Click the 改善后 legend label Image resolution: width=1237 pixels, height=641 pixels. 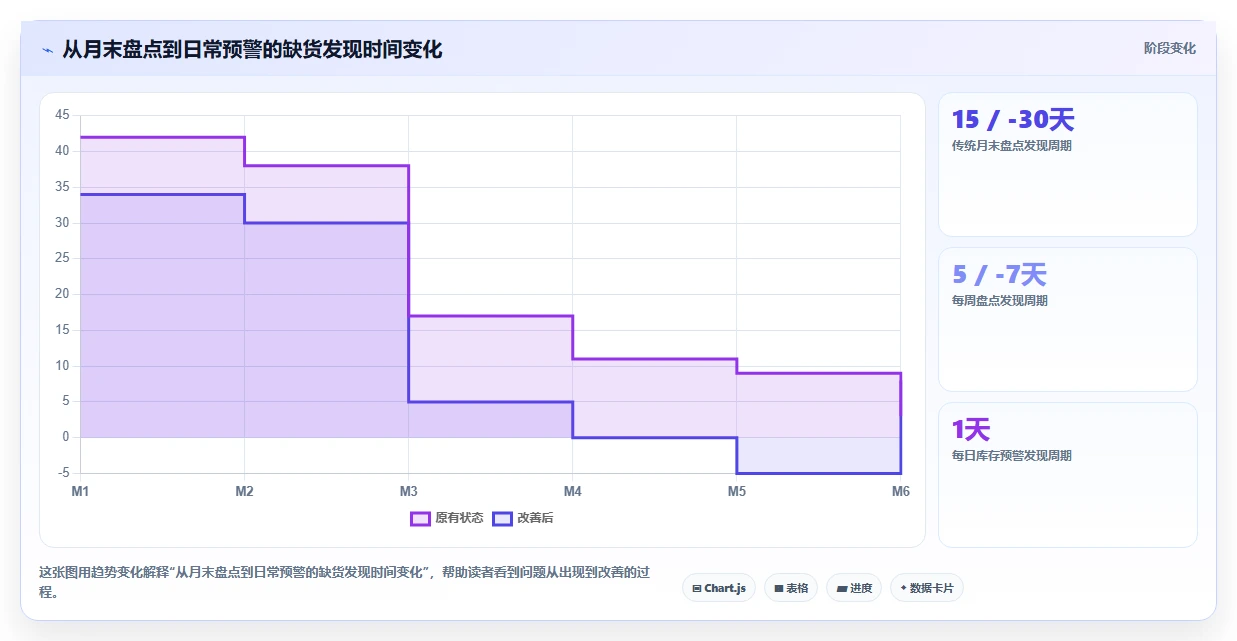tap(535, 518)
